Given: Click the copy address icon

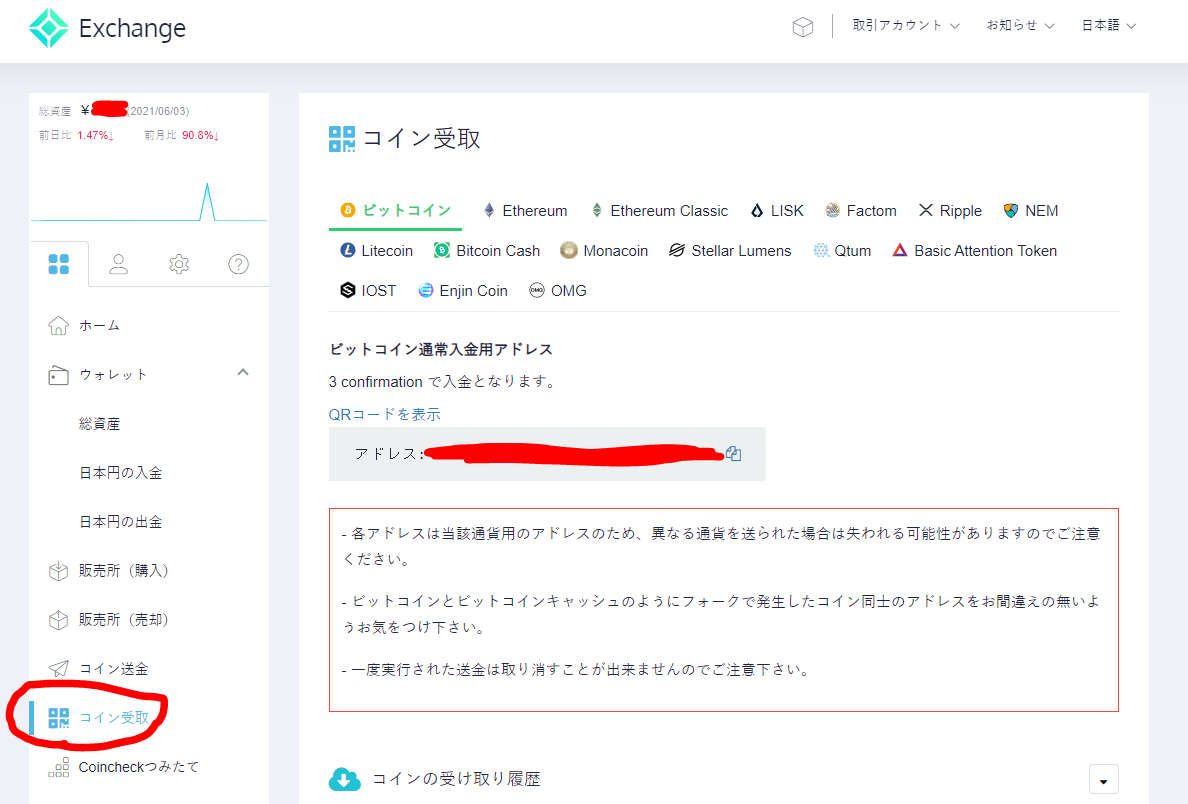Looking at the screenshot, I should [x=735, y=454].
